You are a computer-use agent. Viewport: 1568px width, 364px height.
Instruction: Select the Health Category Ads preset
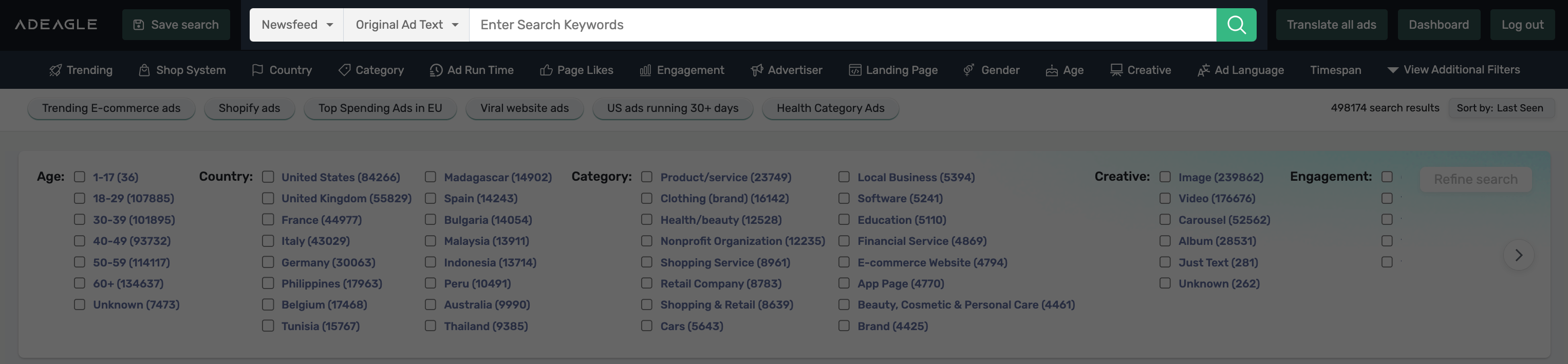tap(830, 108)
